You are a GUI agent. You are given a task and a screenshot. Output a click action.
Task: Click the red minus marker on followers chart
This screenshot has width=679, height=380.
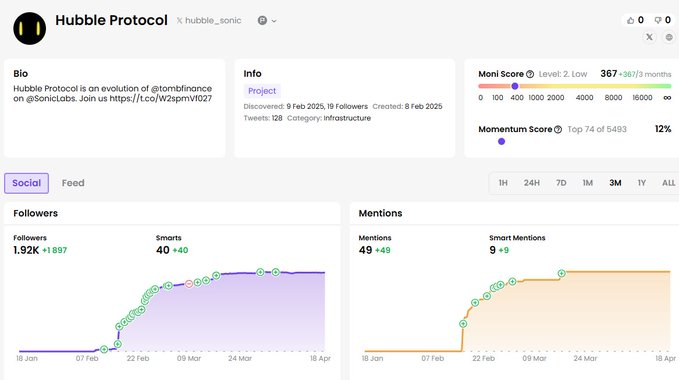tap(189, 284)
